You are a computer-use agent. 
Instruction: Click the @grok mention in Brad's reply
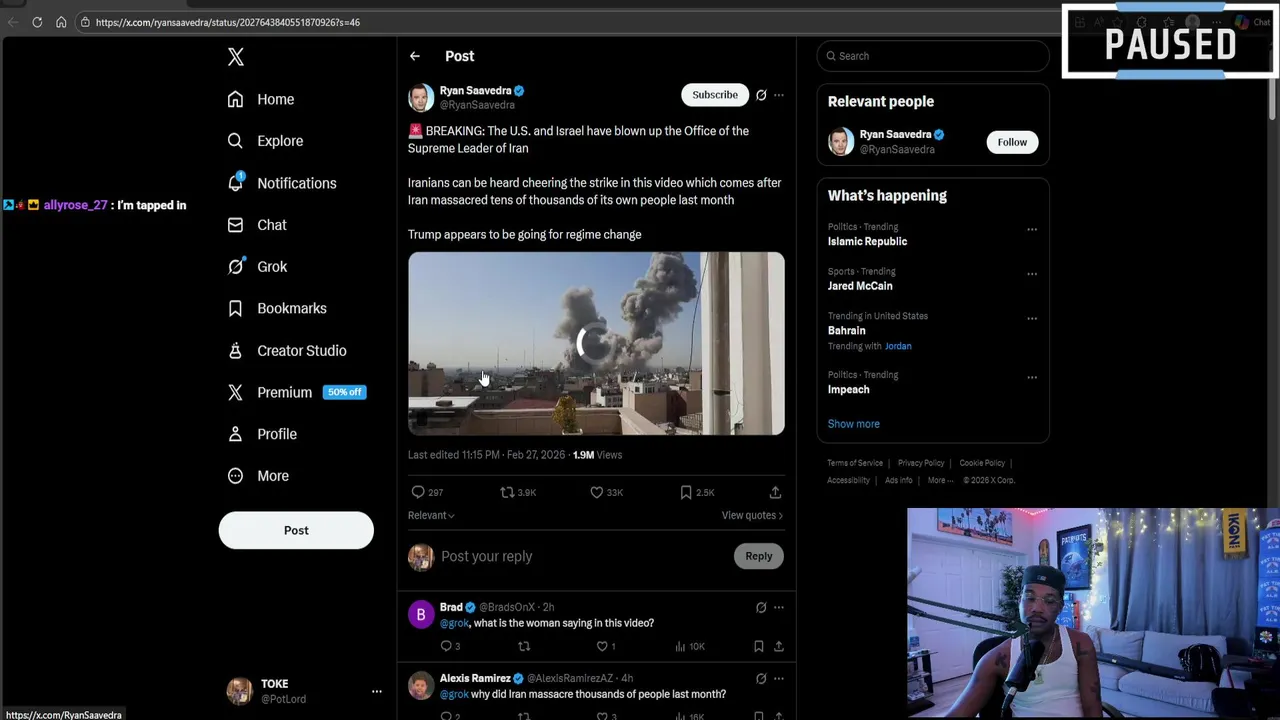tap(454, 623)
